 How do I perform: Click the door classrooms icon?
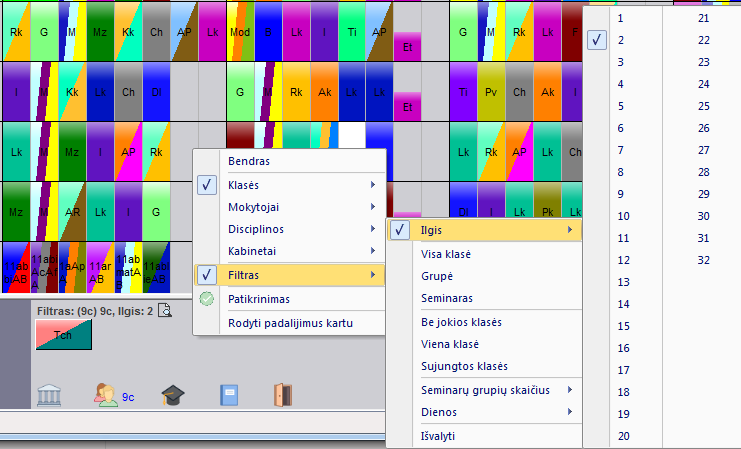point(283,396)
